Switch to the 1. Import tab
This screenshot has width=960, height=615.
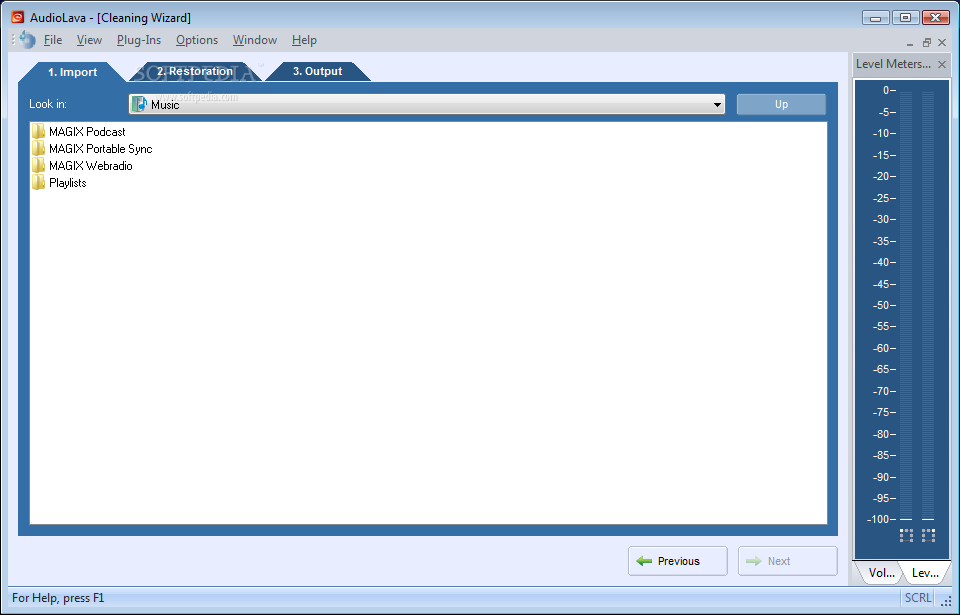[72, 72]
